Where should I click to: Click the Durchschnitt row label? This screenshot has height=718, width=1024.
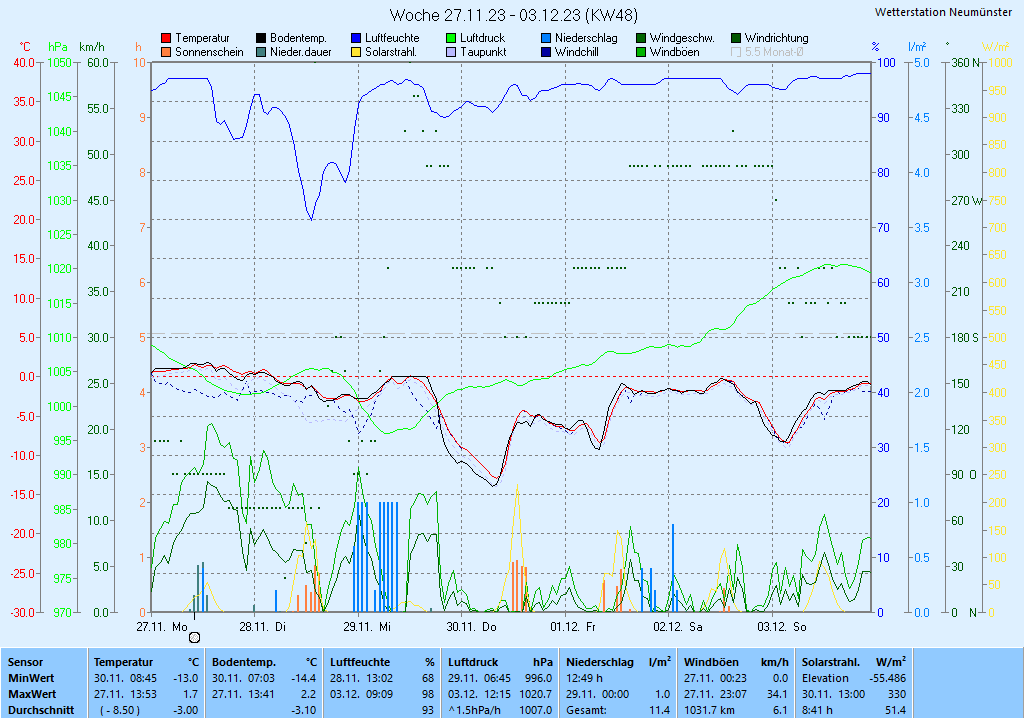click(41, 710)
